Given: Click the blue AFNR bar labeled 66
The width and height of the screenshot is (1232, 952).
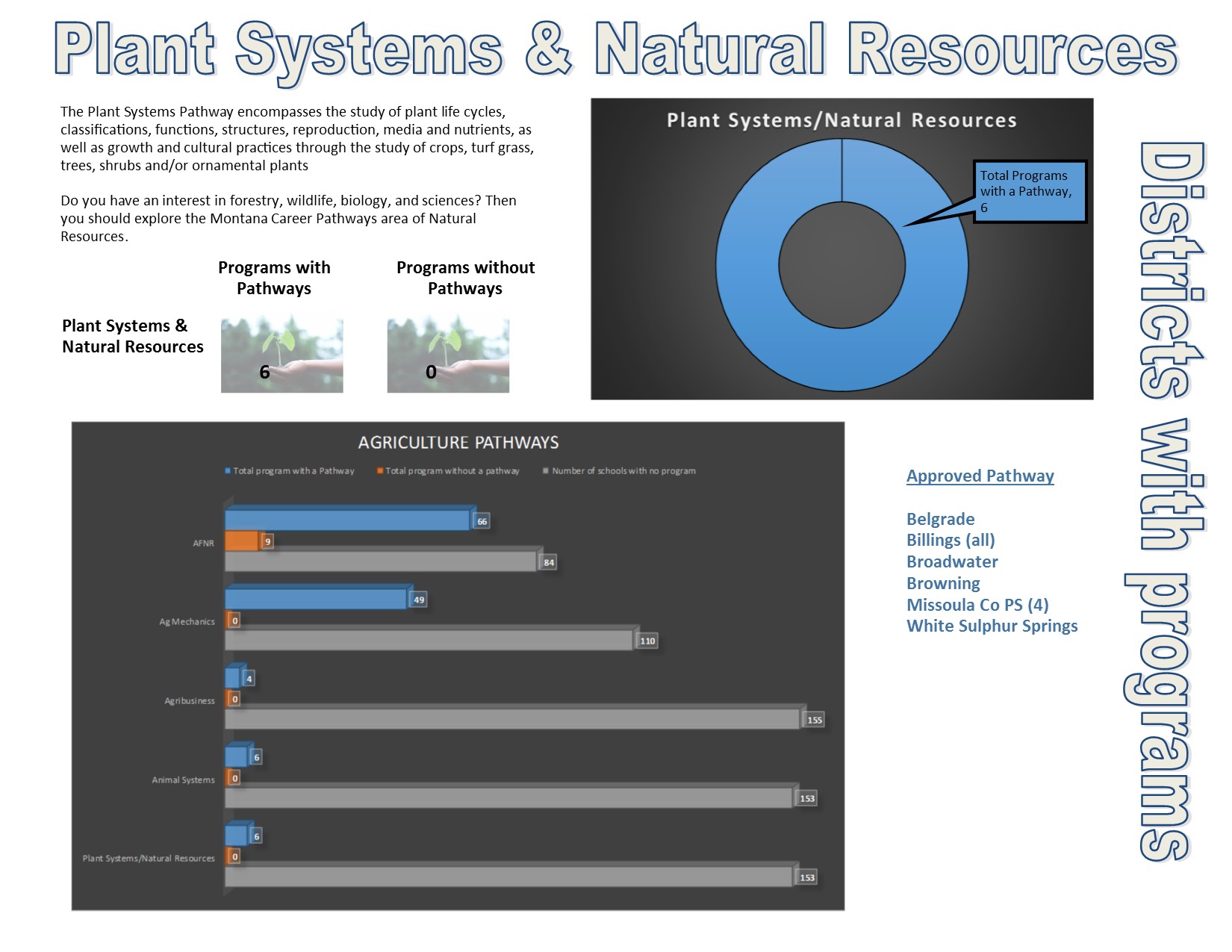Looking at the screenshot, I should [x=347, y=520].
